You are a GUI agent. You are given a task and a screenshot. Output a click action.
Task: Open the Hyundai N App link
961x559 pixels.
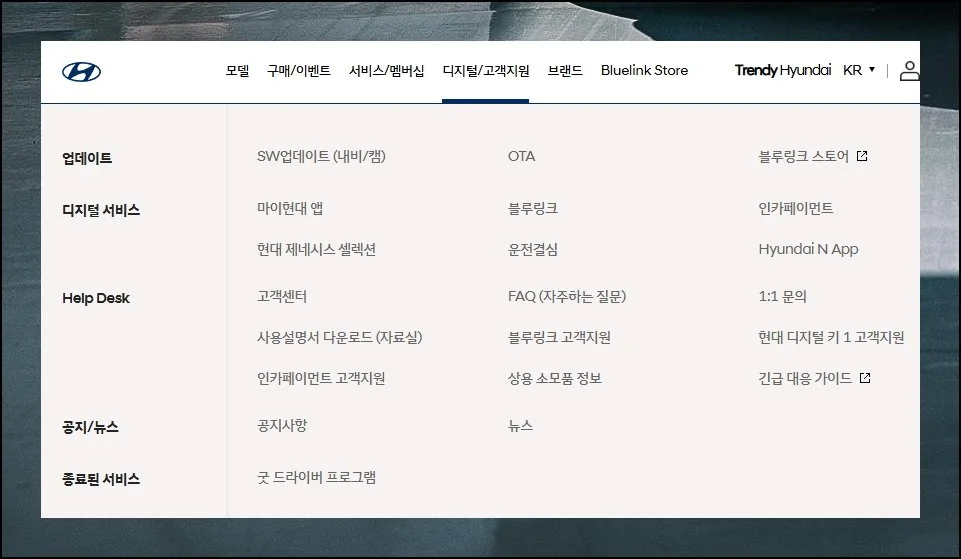[x=808, y=249]
